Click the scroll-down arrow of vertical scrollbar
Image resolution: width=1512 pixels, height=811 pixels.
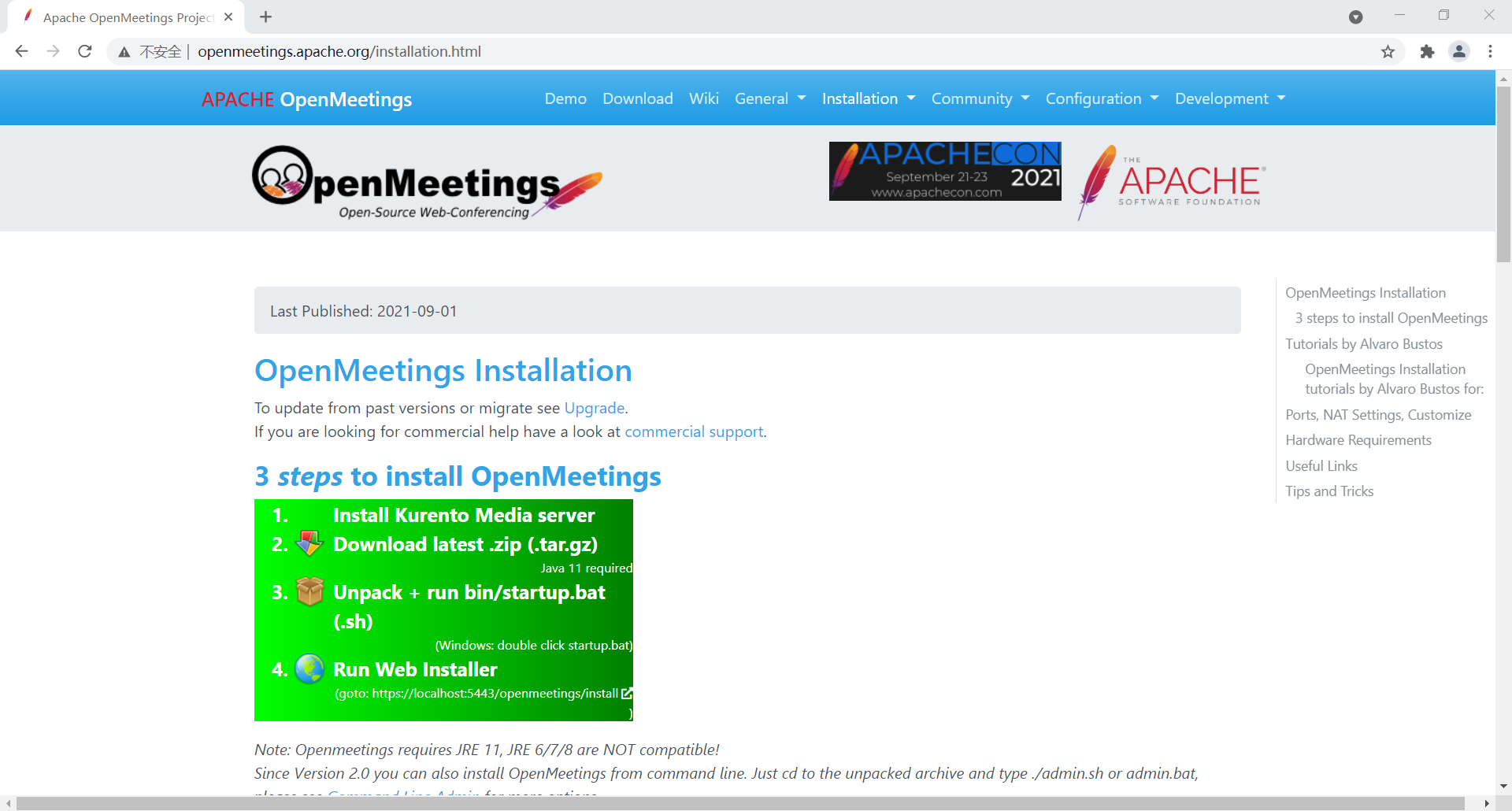[1503, 786]
